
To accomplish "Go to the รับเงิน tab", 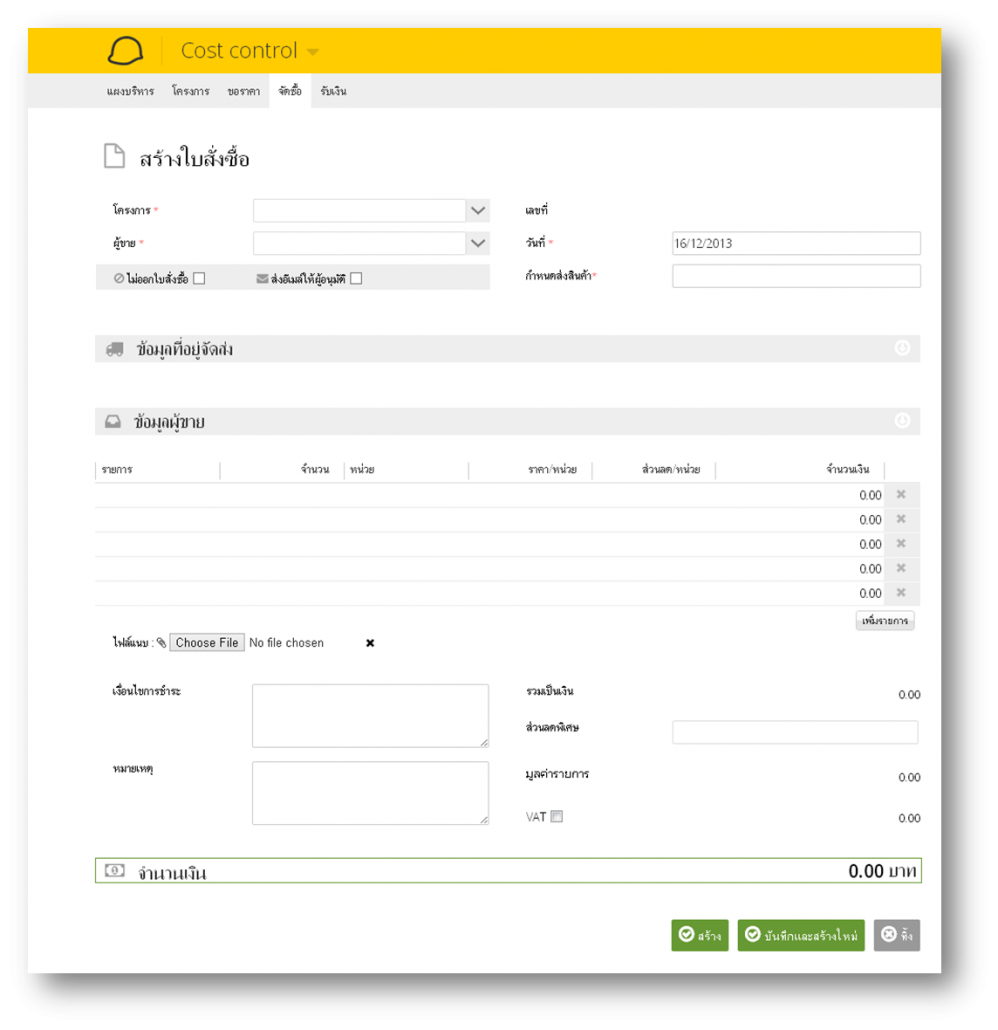I will pos(333,91).
